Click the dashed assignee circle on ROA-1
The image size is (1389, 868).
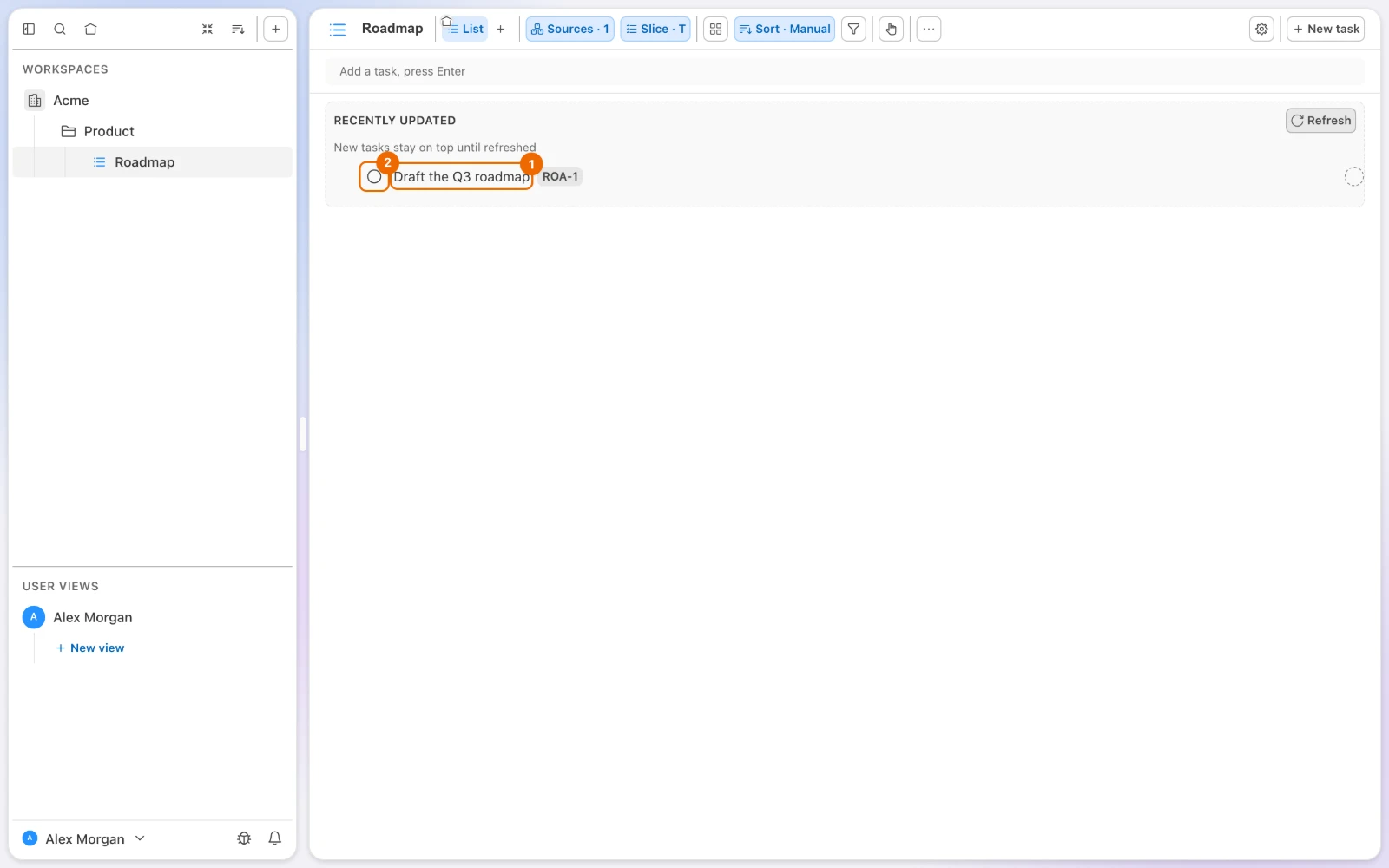pyautogui.click(x=1353, y=176)
